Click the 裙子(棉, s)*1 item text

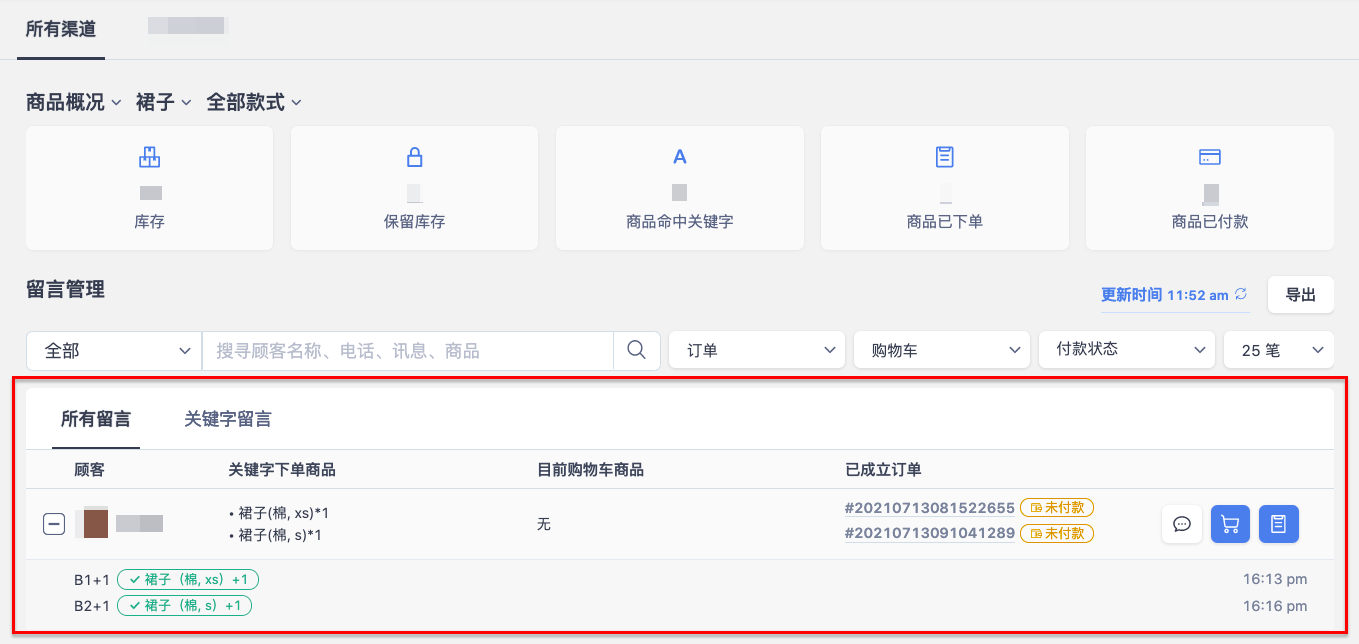point(280,535)
